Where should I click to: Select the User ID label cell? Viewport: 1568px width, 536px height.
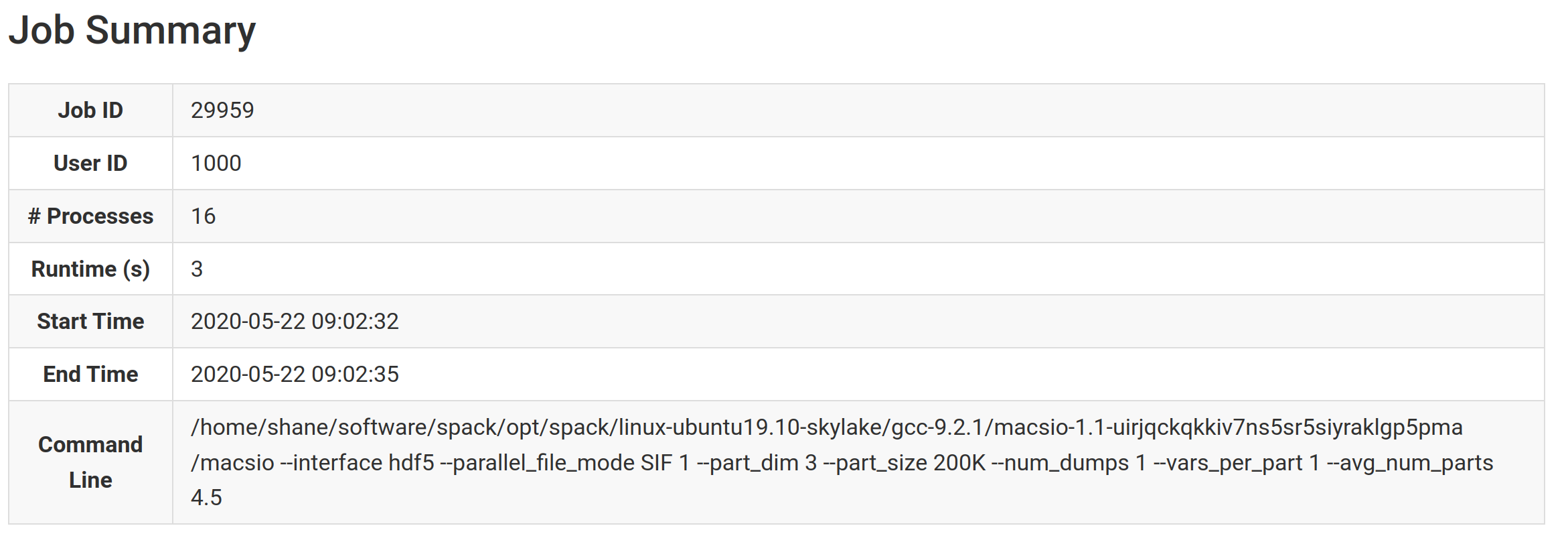[x=90, y=163]
